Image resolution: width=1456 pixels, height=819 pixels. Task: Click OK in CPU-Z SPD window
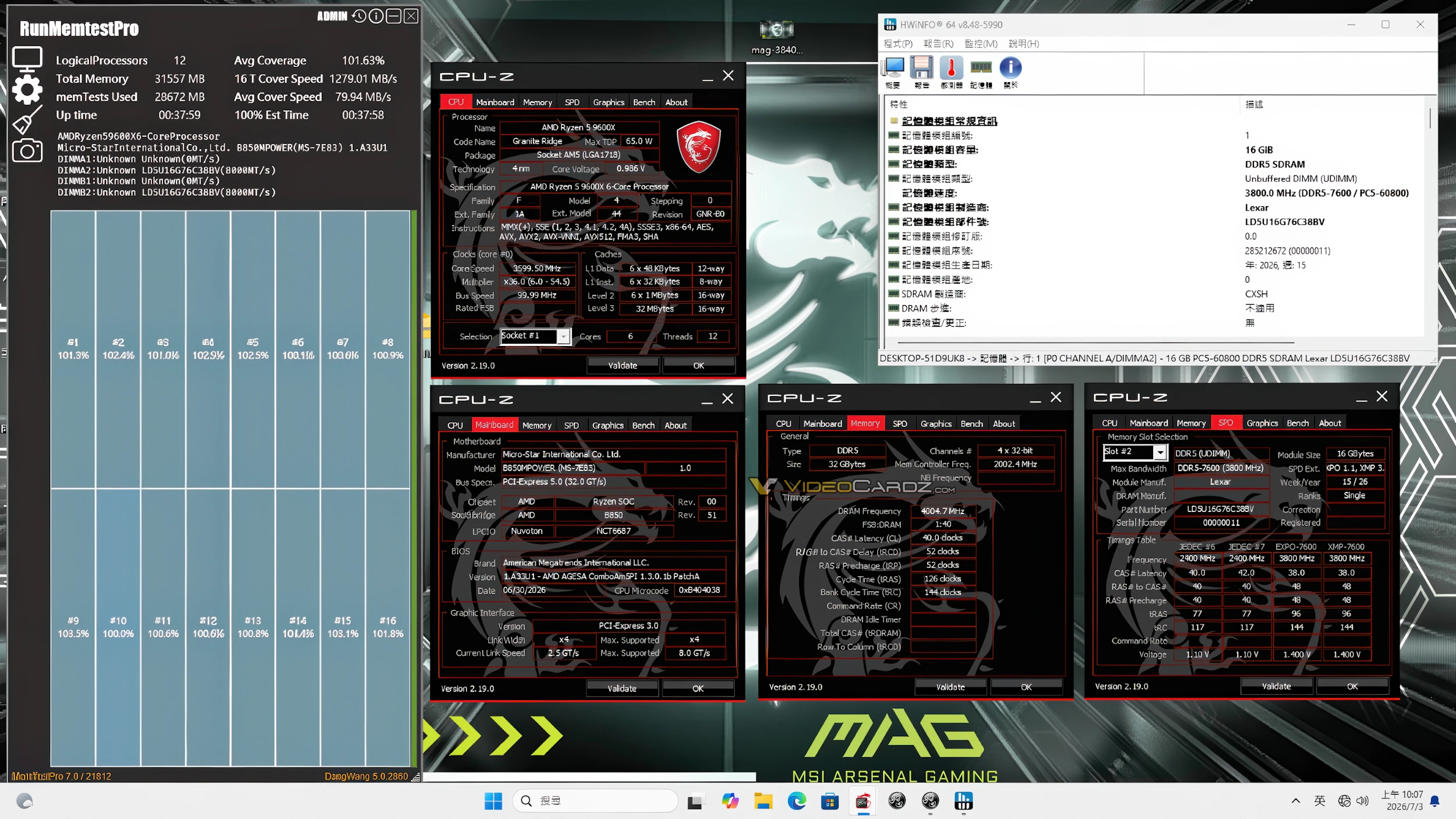click(x=1352, y=687)
